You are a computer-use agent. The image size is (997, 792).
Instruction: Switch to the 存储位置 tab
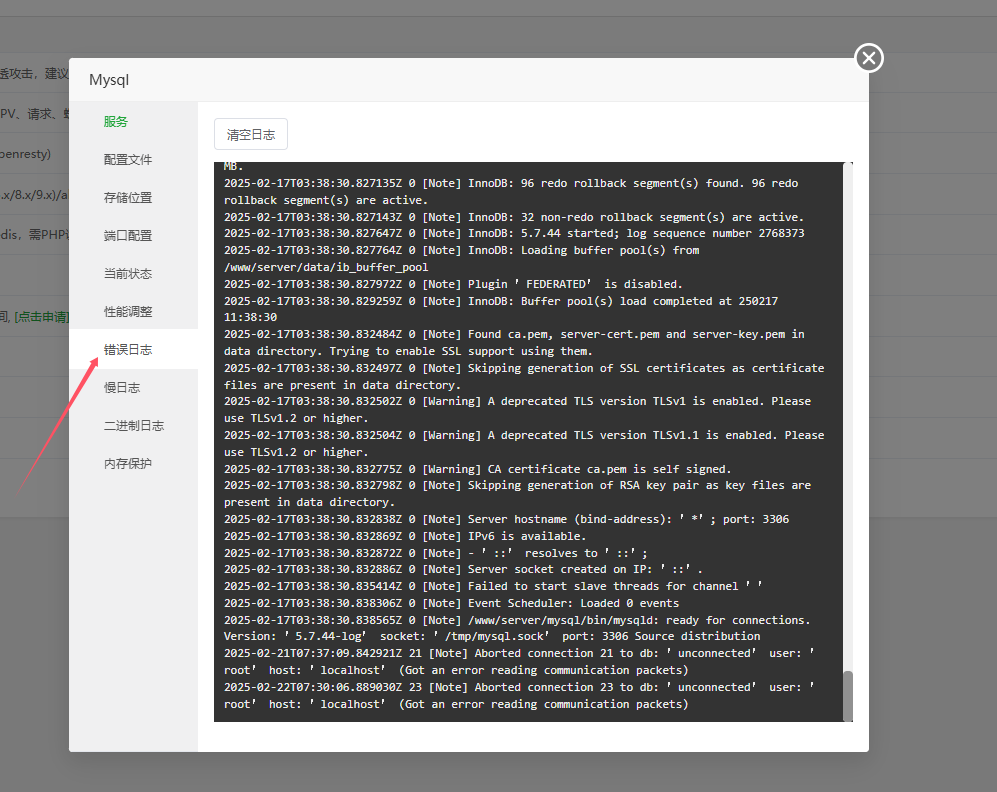[128, 198]
